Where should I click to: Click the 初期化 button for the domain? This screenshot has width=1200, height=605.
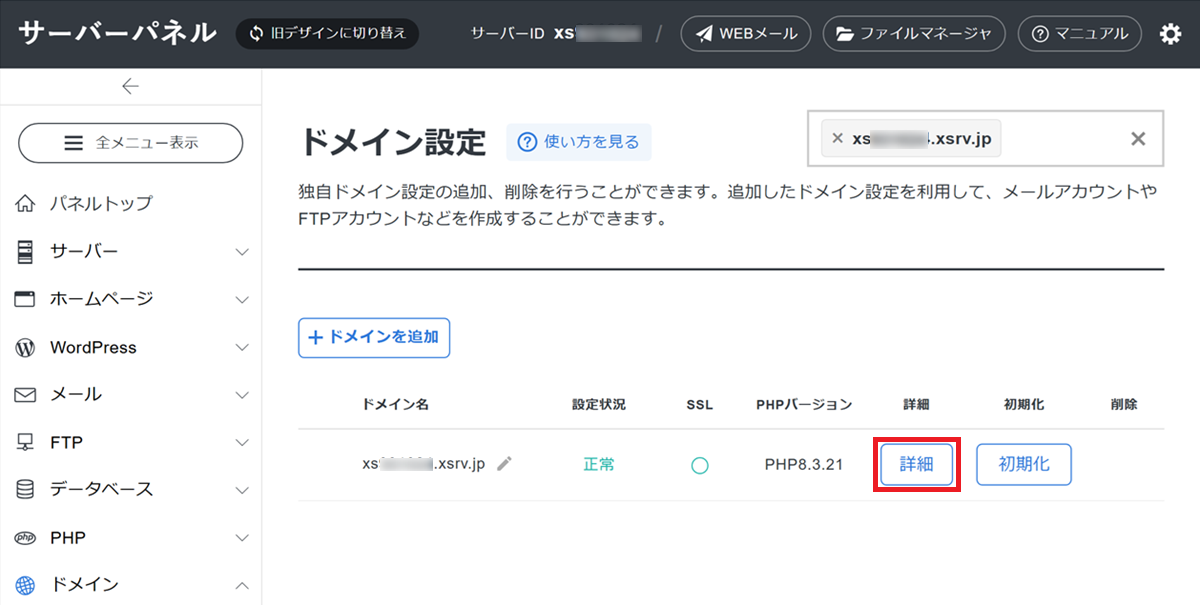[1023, 465]
